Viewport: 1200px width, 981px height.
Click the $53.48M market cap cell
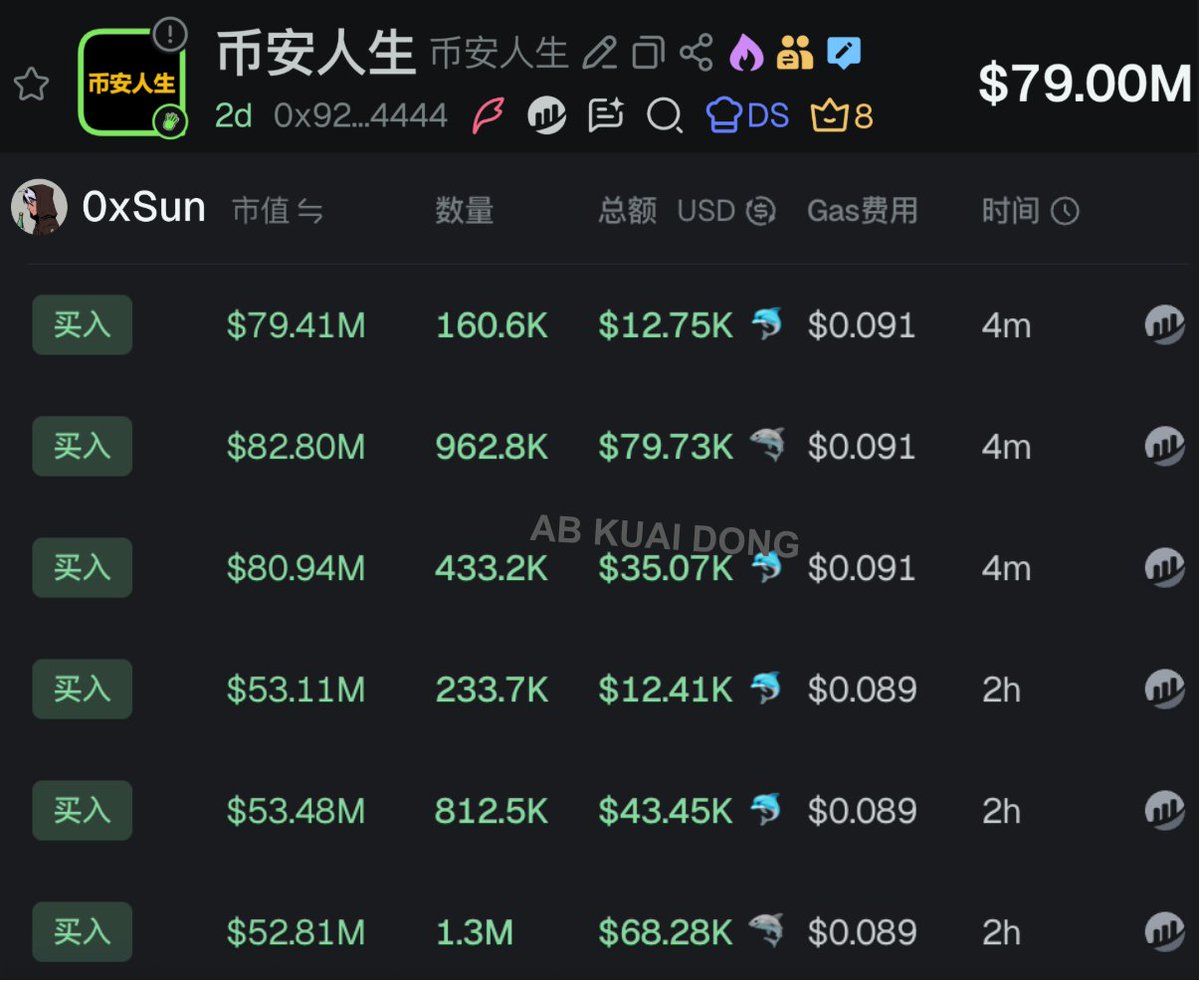click(x=296, y=811)
